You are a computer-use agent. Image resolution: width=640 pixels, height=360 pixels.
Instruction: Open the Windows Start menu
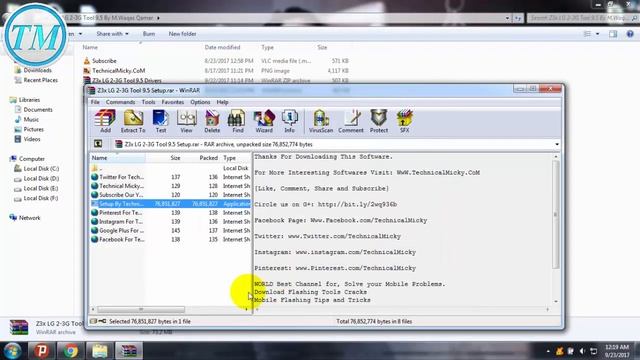[12, 351]
